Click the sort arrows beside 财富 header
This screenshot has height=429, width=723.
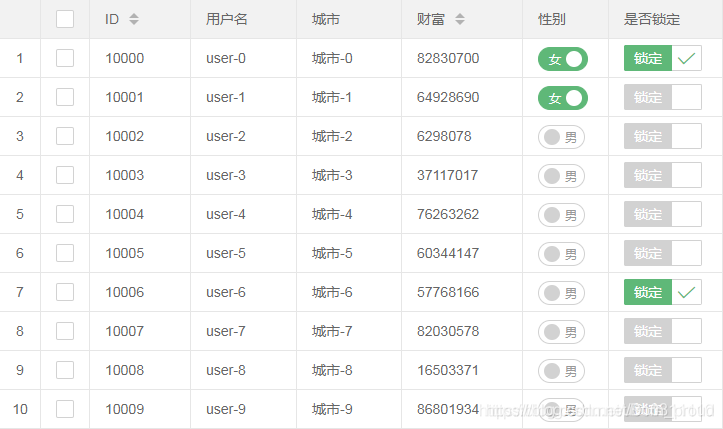459,19
